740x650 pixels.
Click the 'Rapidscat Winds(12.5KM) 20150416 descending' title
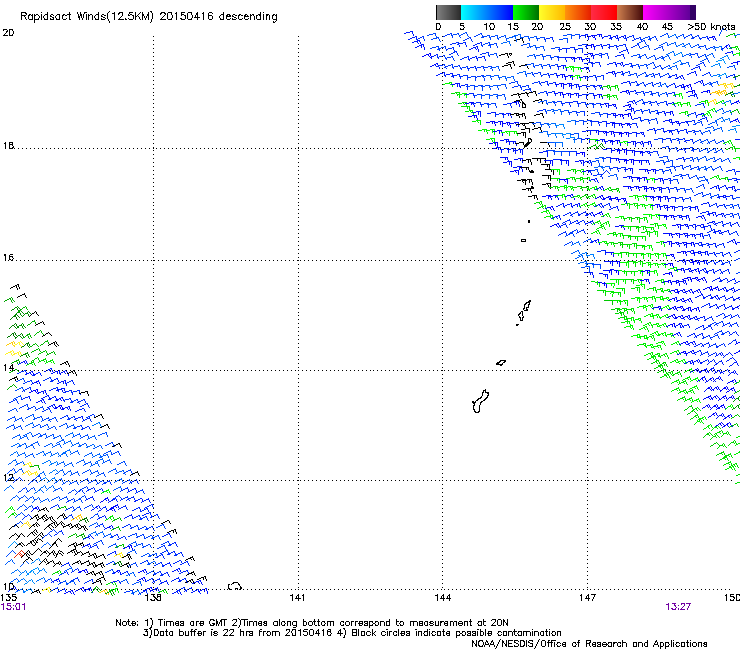(x=149, y=17)
